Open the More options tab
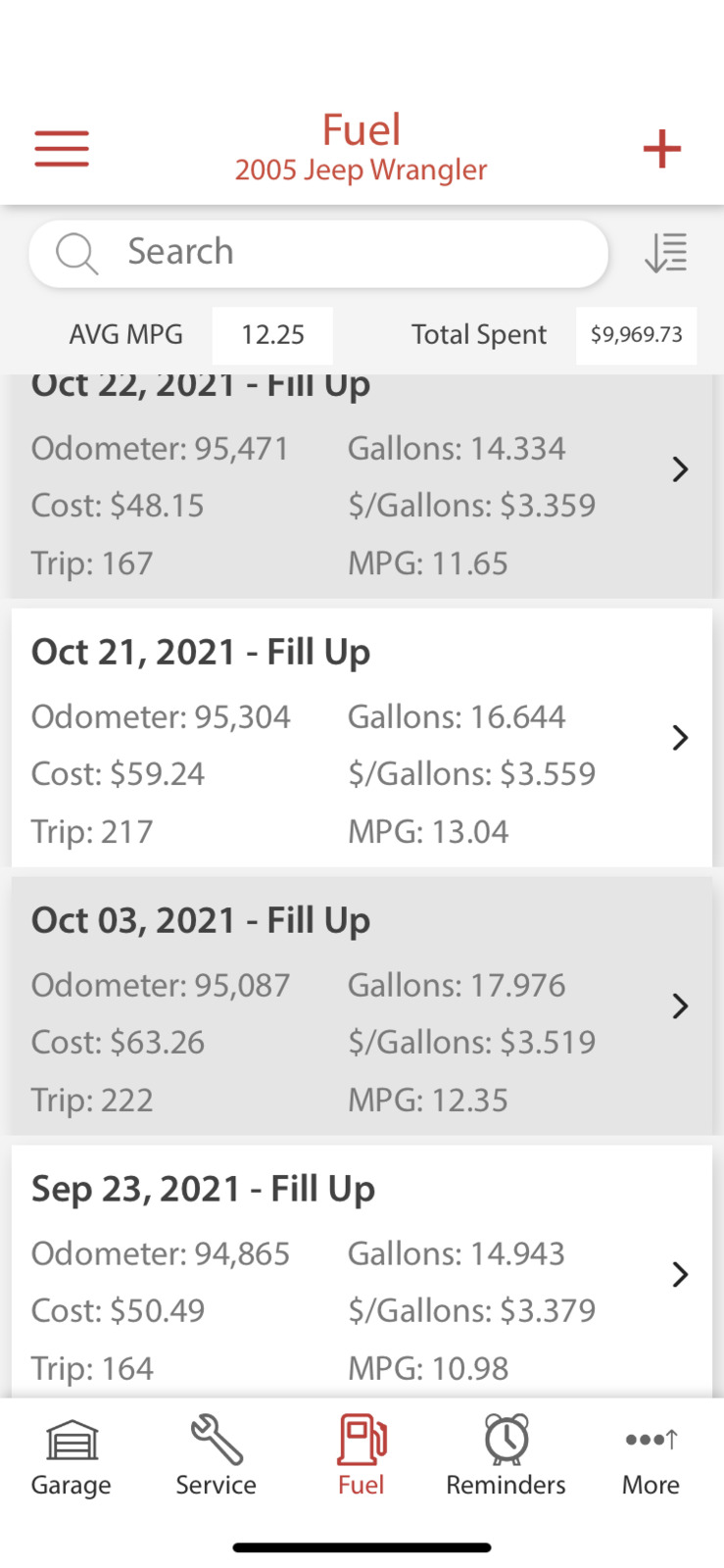This screenshot has width=724, height=1568. 651,1457
